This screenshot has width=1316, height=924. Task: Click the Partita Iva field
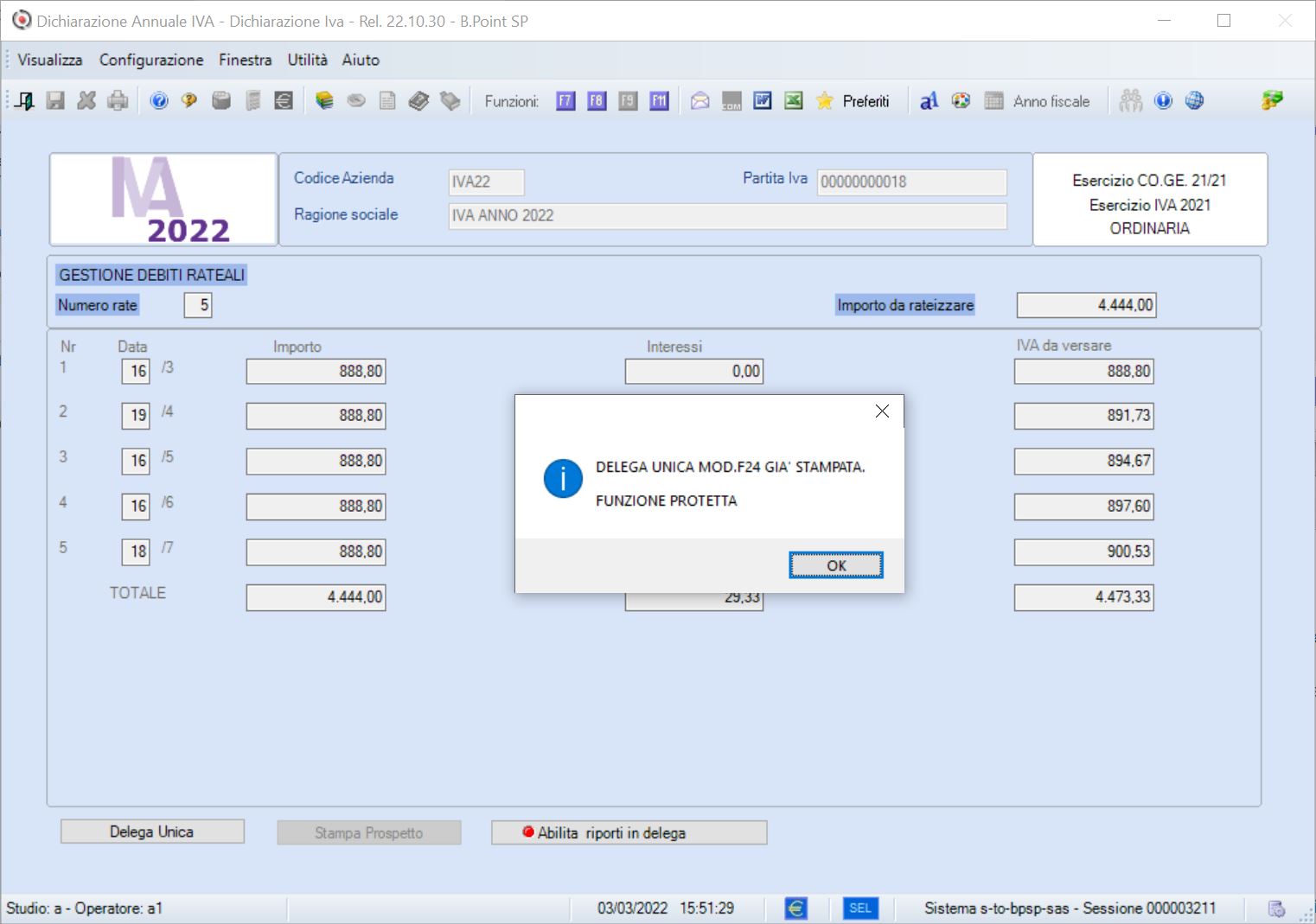click(912, 182)
